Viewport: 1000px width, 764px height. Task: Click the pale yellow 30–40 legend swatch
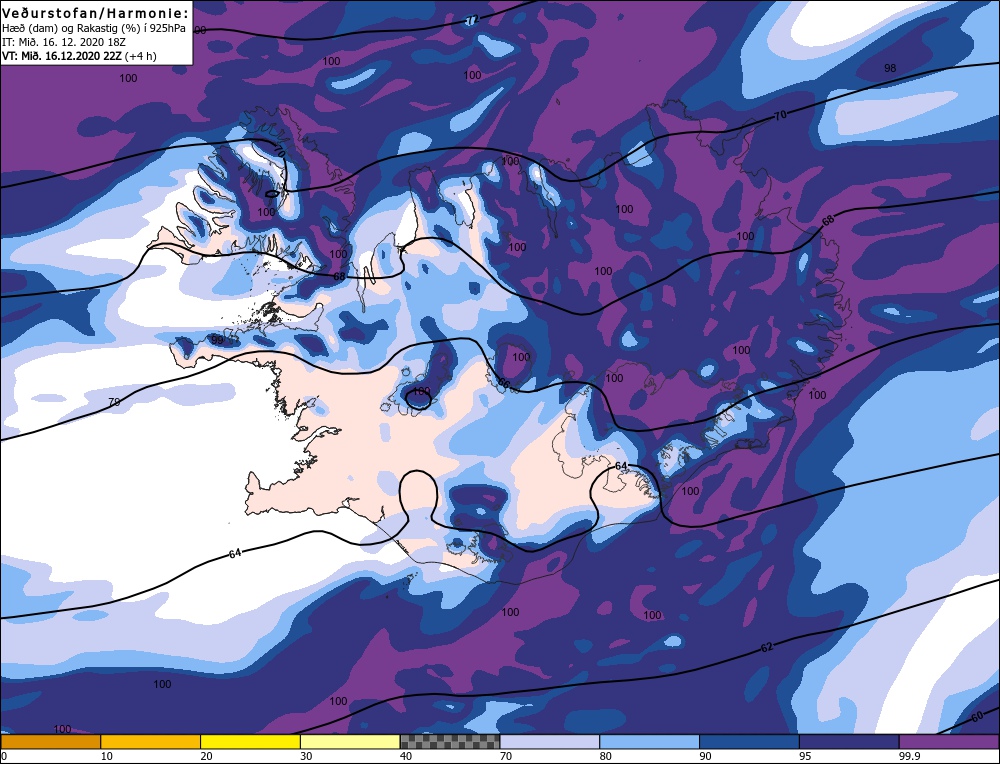(x=350, y=741)
